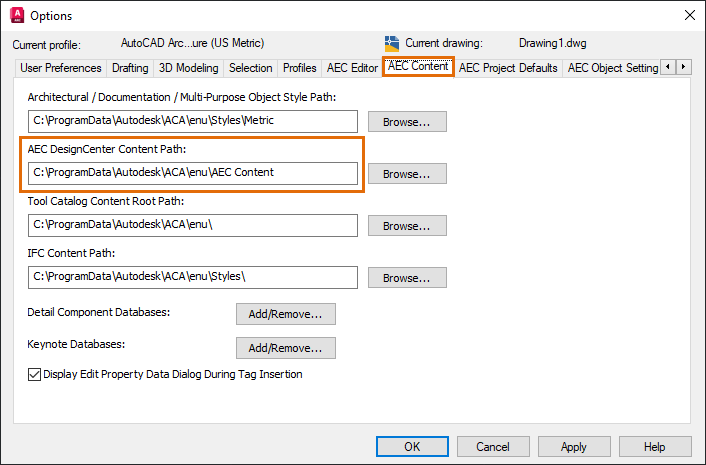The width and height of the screenshot is (706, 465).
Task: Click the current drawing icon
Action: [392, 44]
